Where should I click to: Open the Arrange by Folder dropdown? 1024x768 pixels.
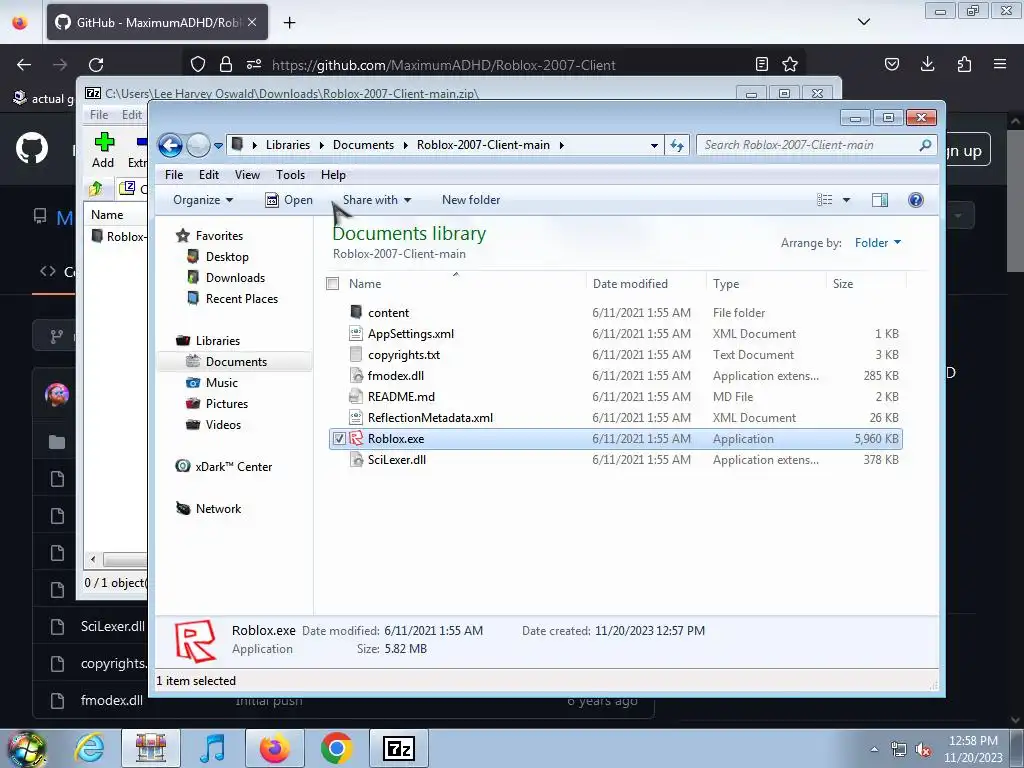pos(878,243)
